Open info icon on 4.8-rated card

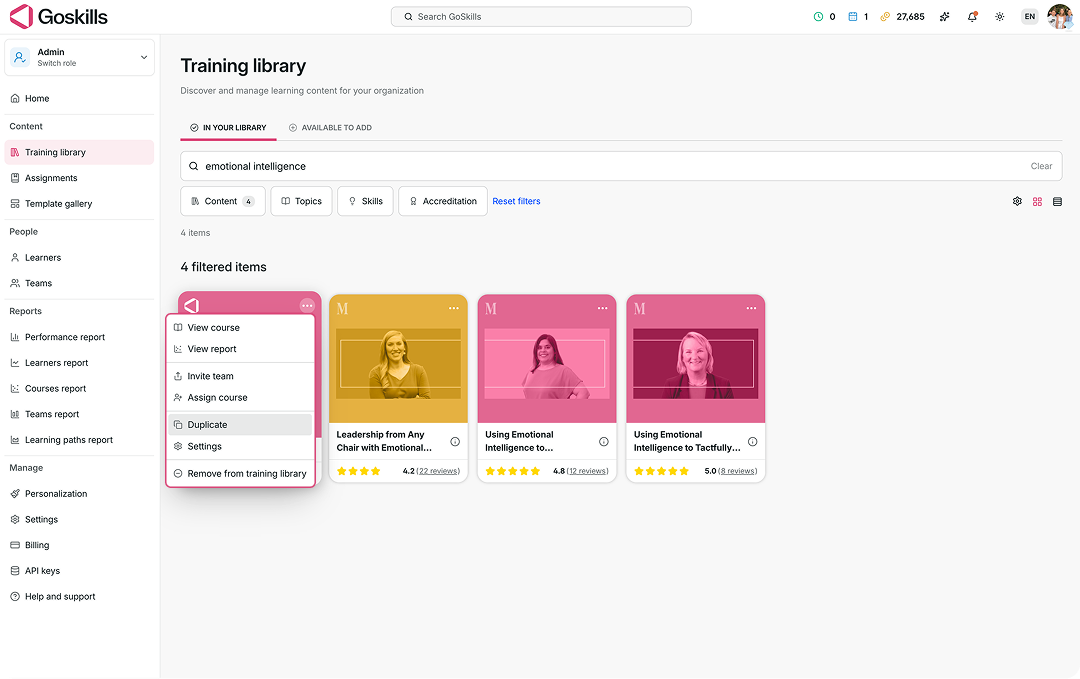(604, 441)
